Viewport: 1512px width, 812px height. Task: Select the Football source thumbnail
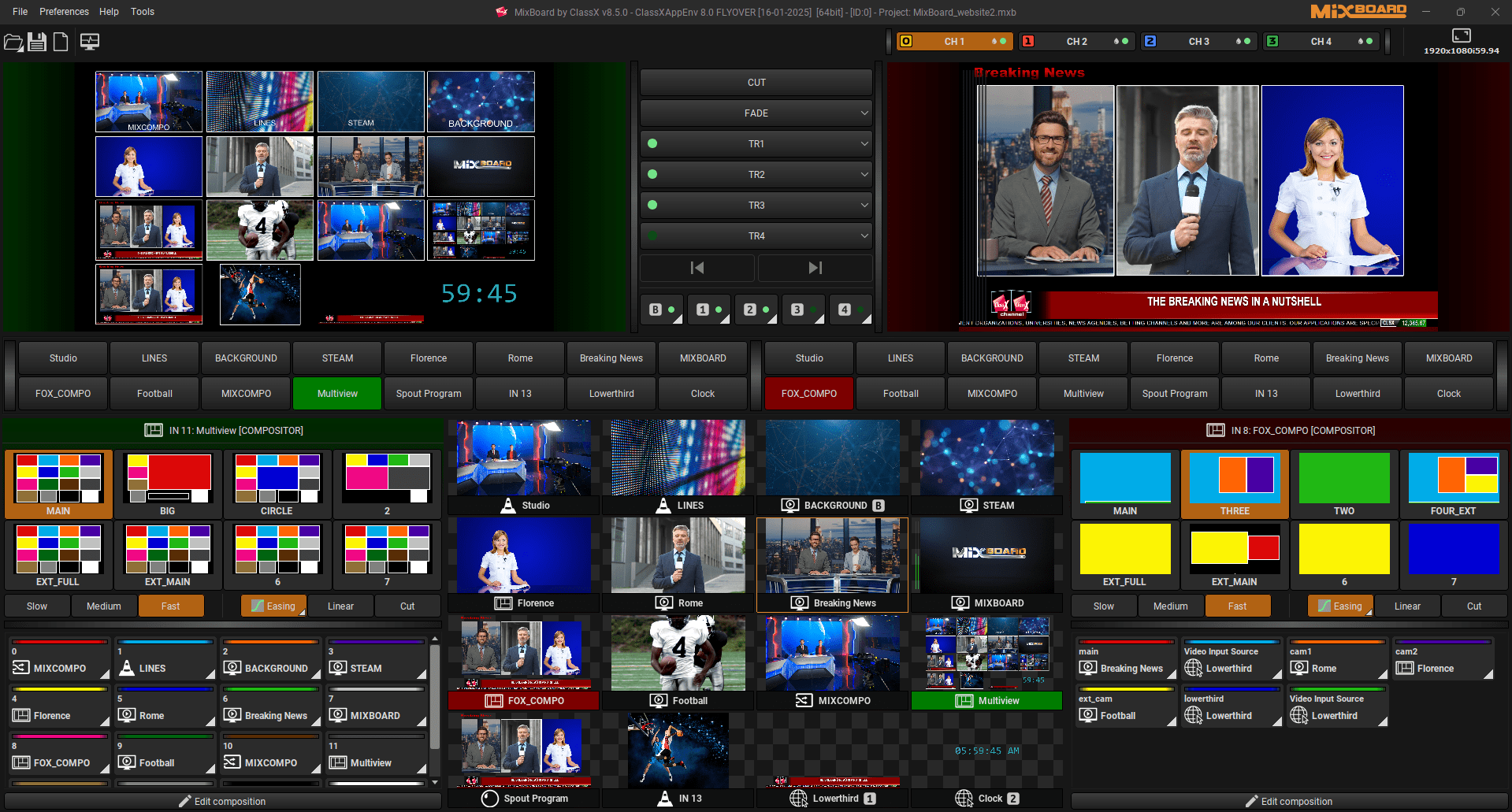pyautogui.click(x=678, y=654)
